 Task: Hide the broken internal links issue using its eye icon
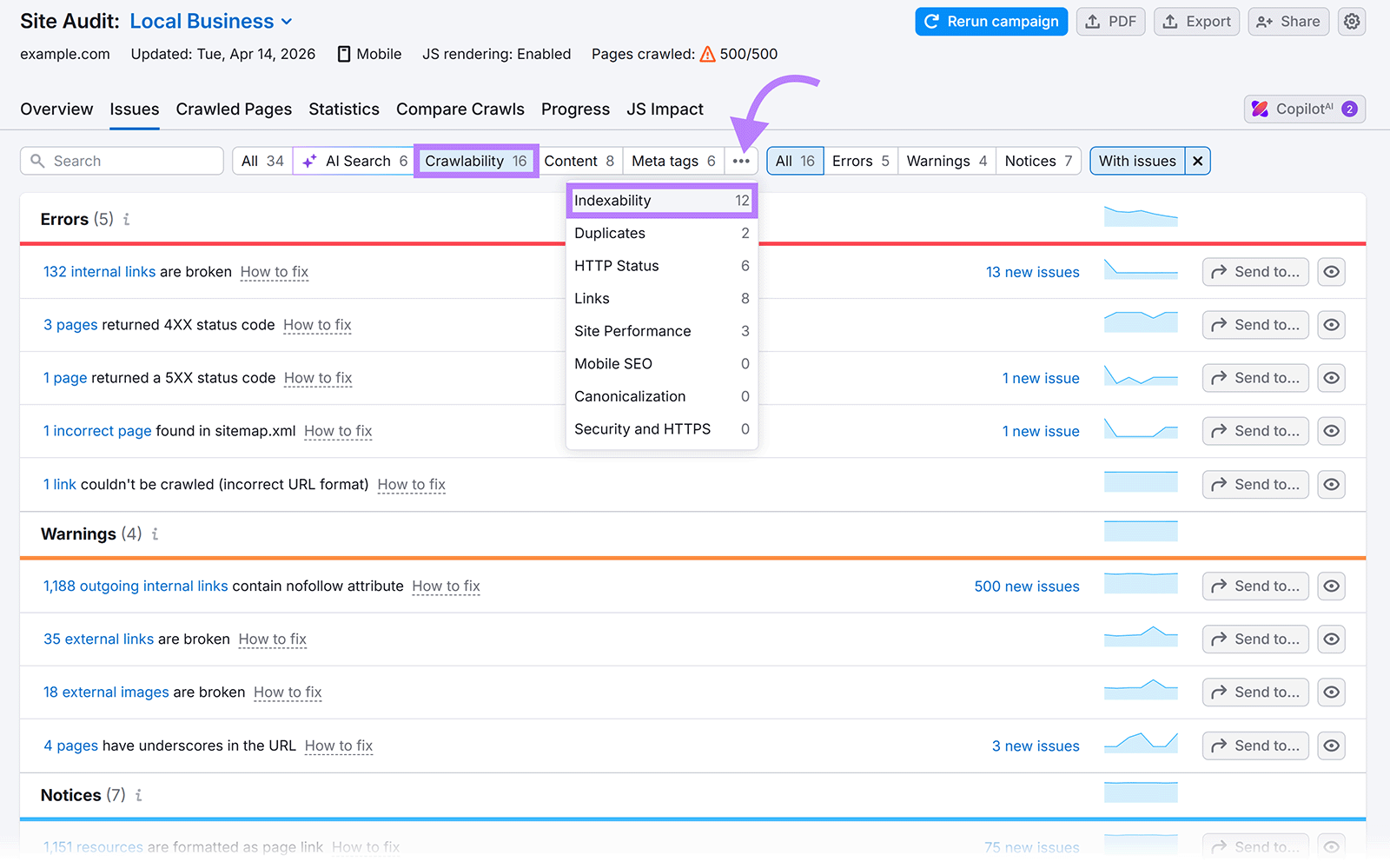(x=1331, y=271)
